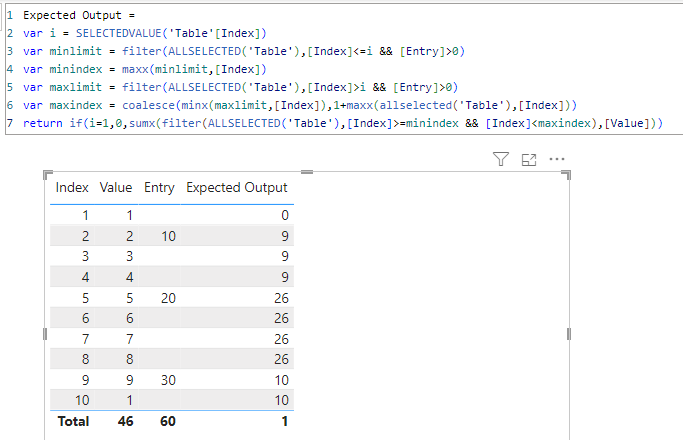Select the Expected Output value 0
This screenshot has height=440, width=683.
pos(285,215)
